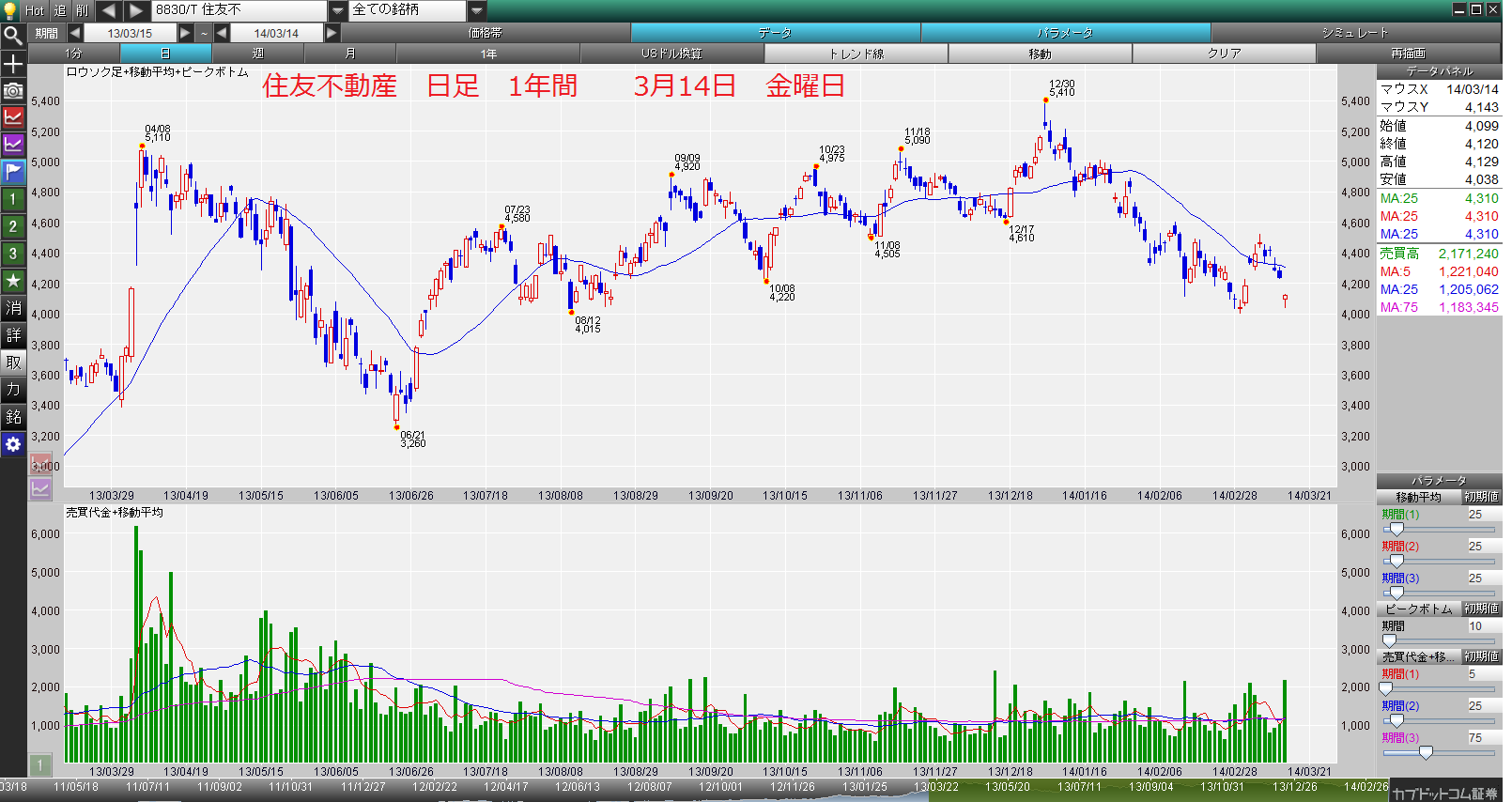This screenshot has width=1512, height=802.
Task: Select the 1年 one-year range tab
Action: 488,54
